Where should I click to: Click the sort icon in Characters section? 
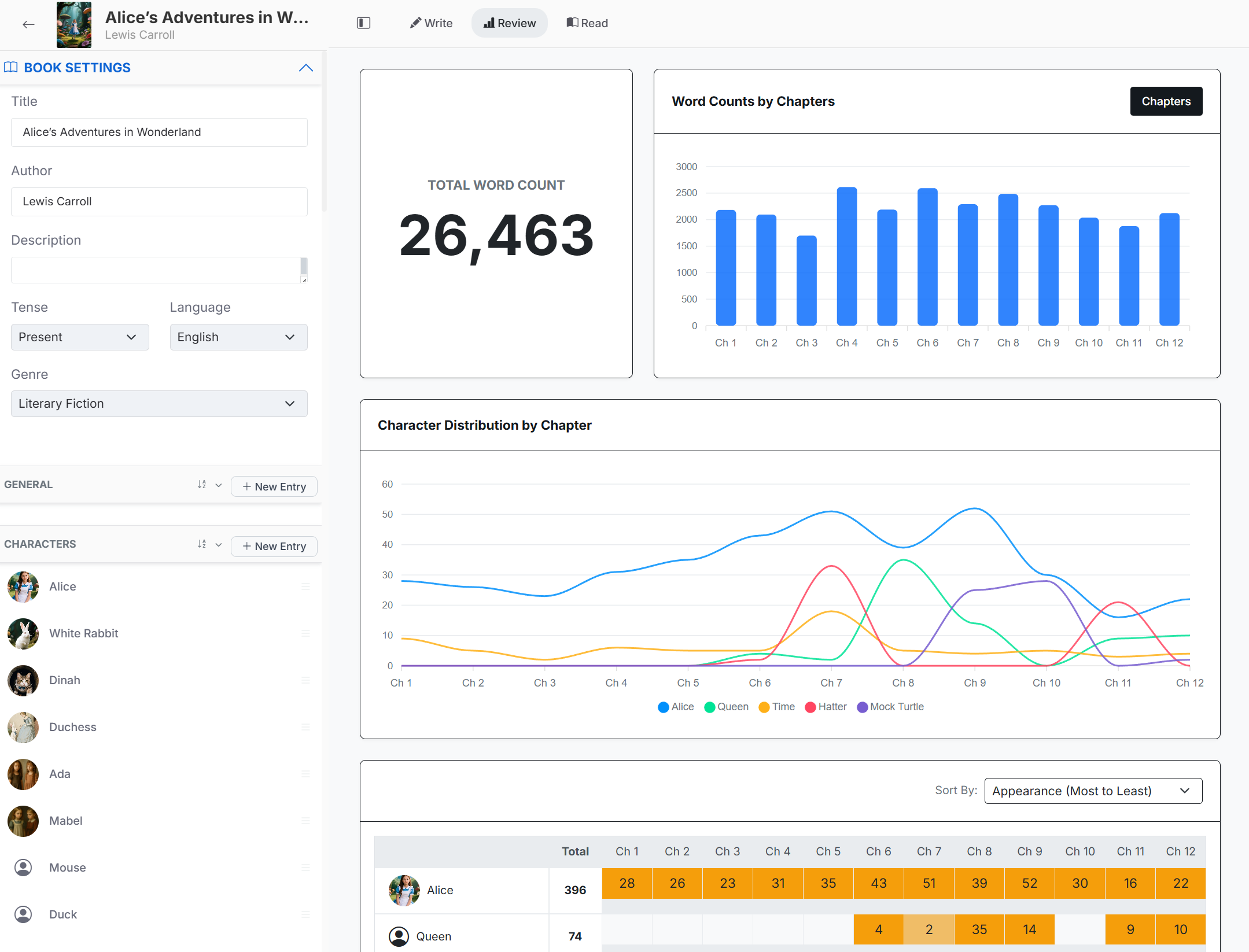pyautogui.click(x=202, y=544)
